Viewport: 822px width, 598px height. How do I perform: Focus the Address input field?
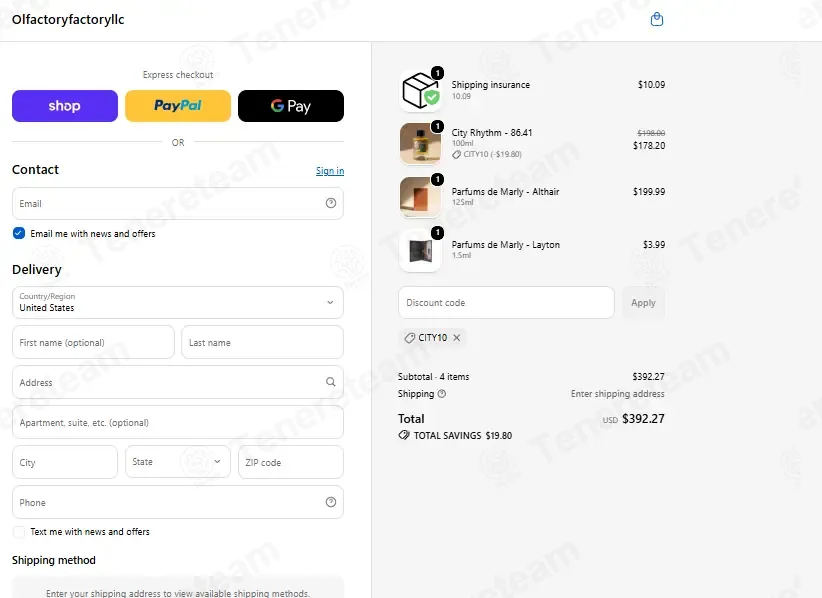coord(178,382)
